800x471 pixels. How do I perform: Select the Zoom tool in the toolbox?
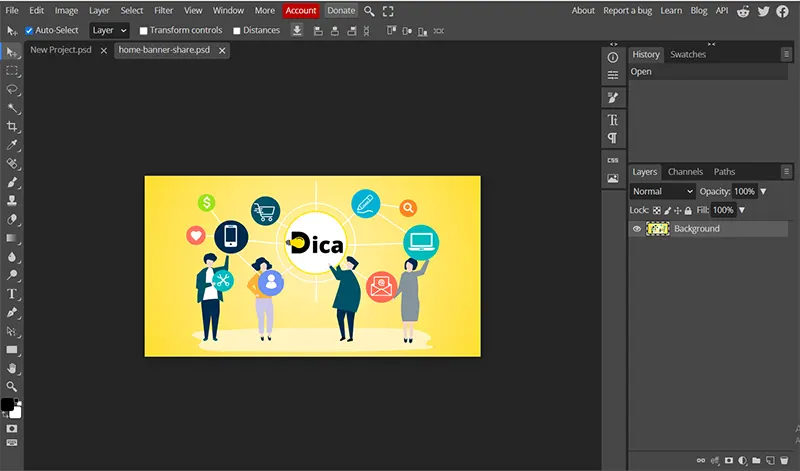point(12,386)
